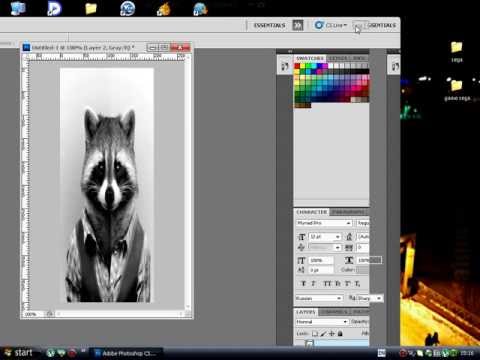
Task: Click the baseline shift icon
Action: [x=301, y=270]
